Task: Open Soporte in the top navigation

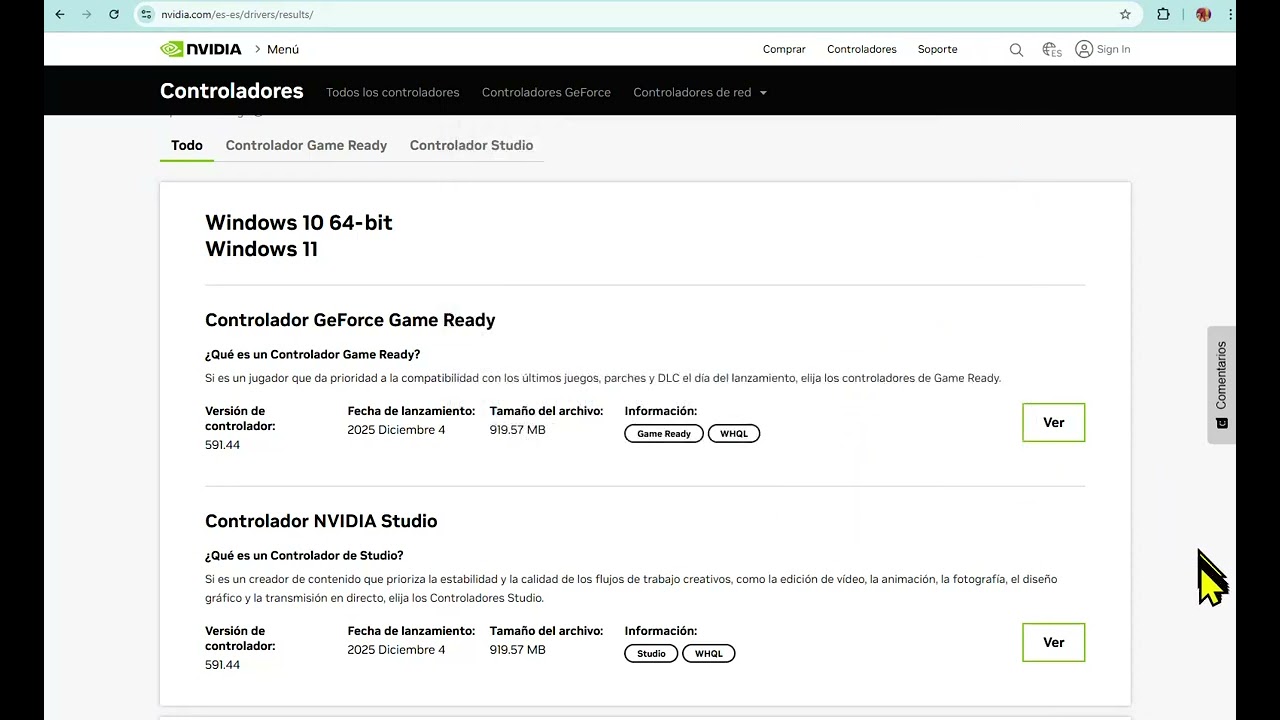Action: 938,49
